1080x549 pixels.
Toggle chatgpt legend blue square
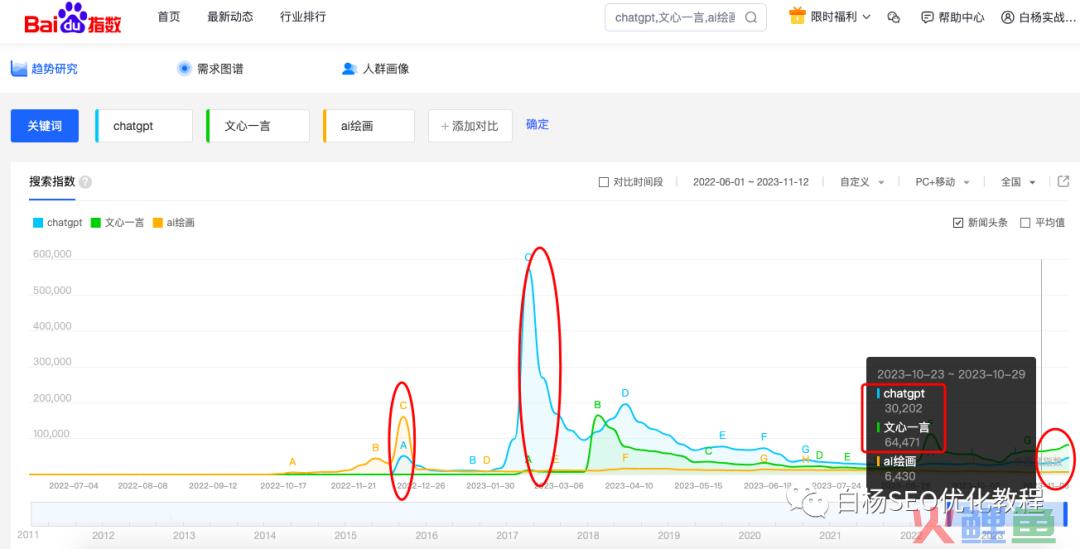point(38,222)
